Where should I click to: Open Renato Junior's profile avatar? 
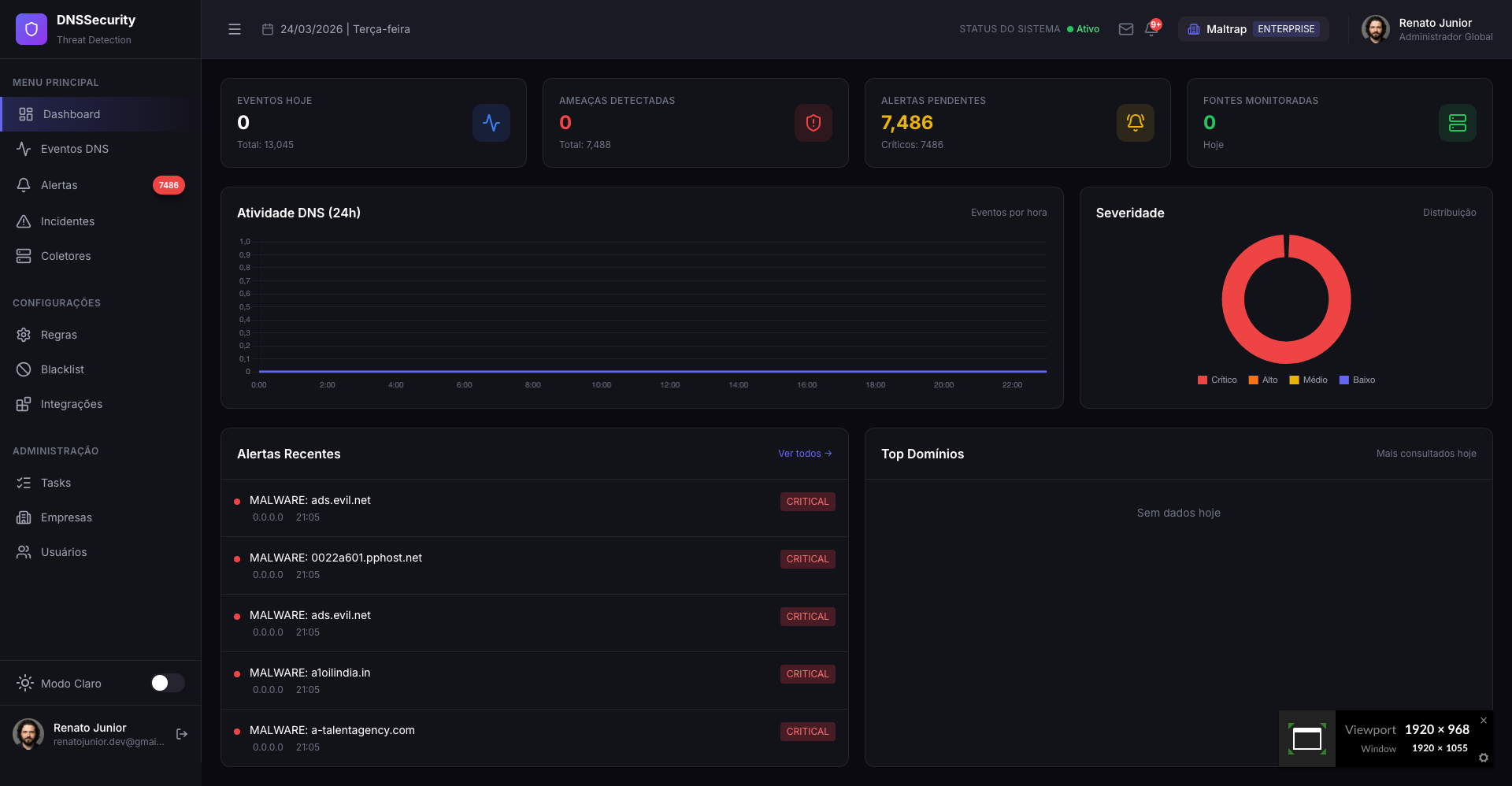(1376, 28)
